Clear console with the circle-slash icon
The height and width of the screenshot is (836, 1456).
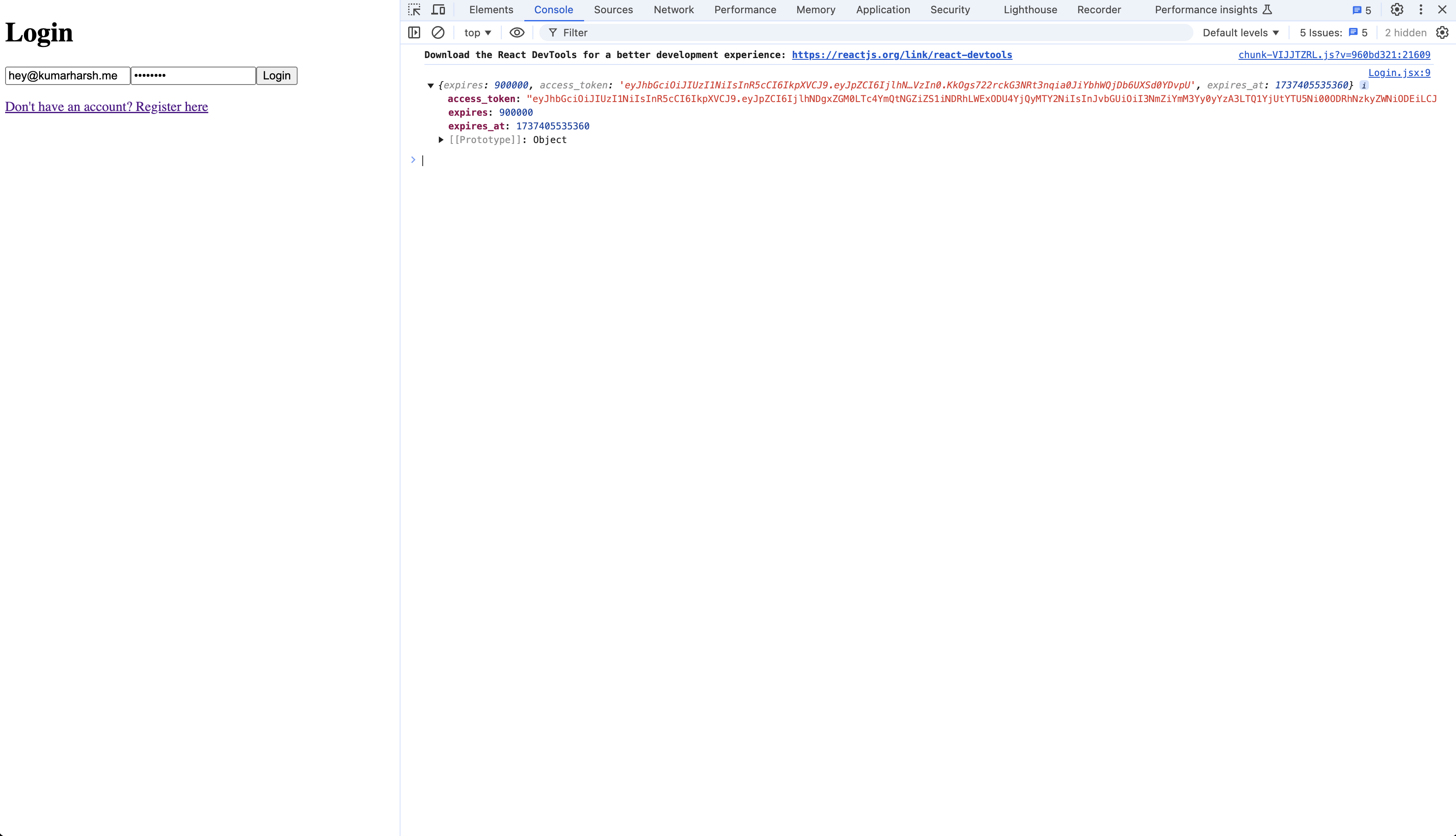pyautogui.click(x=438, y=33)
